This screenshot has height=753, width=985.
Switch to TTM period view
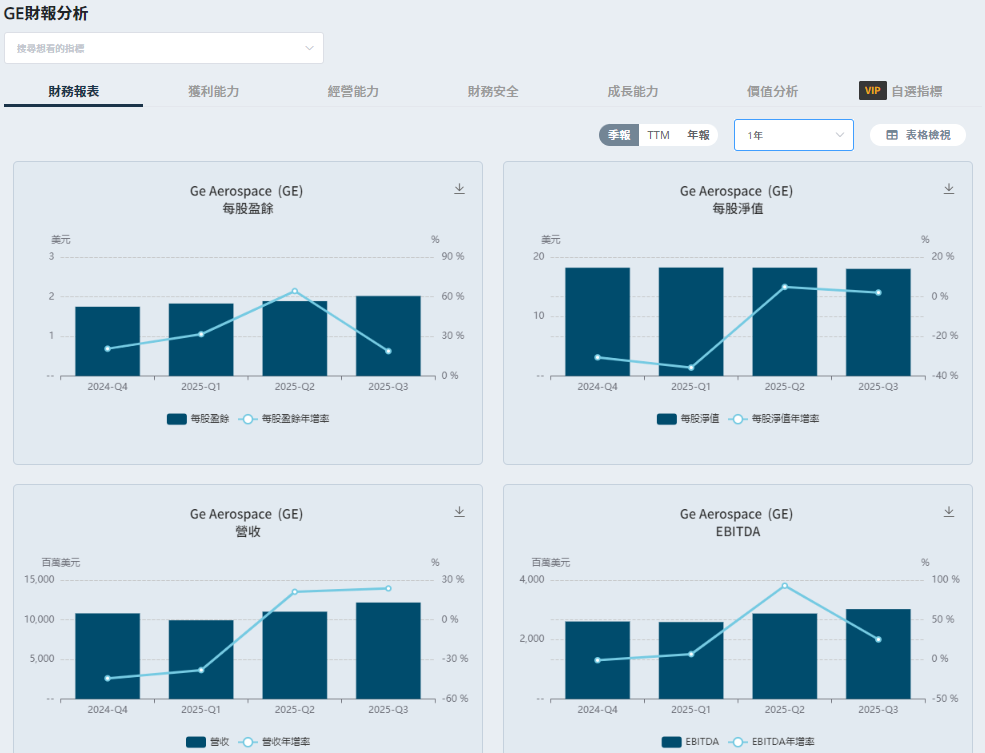point(658,135)
